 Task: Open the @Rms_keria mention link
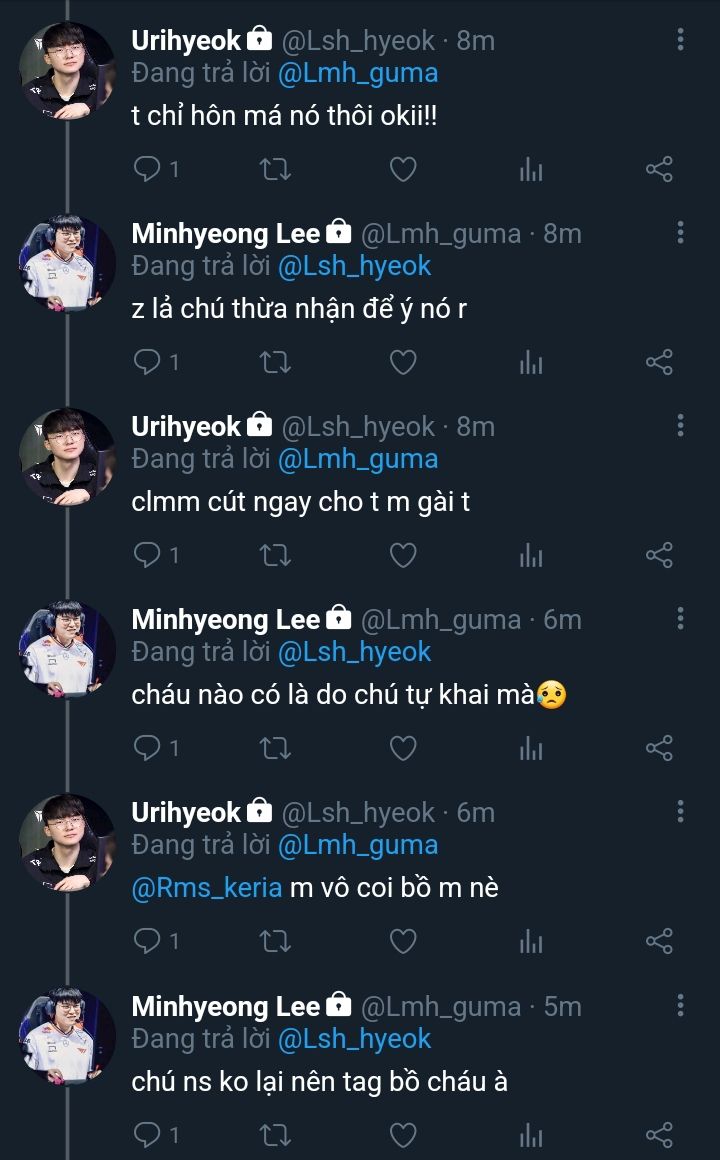(207, 887)
